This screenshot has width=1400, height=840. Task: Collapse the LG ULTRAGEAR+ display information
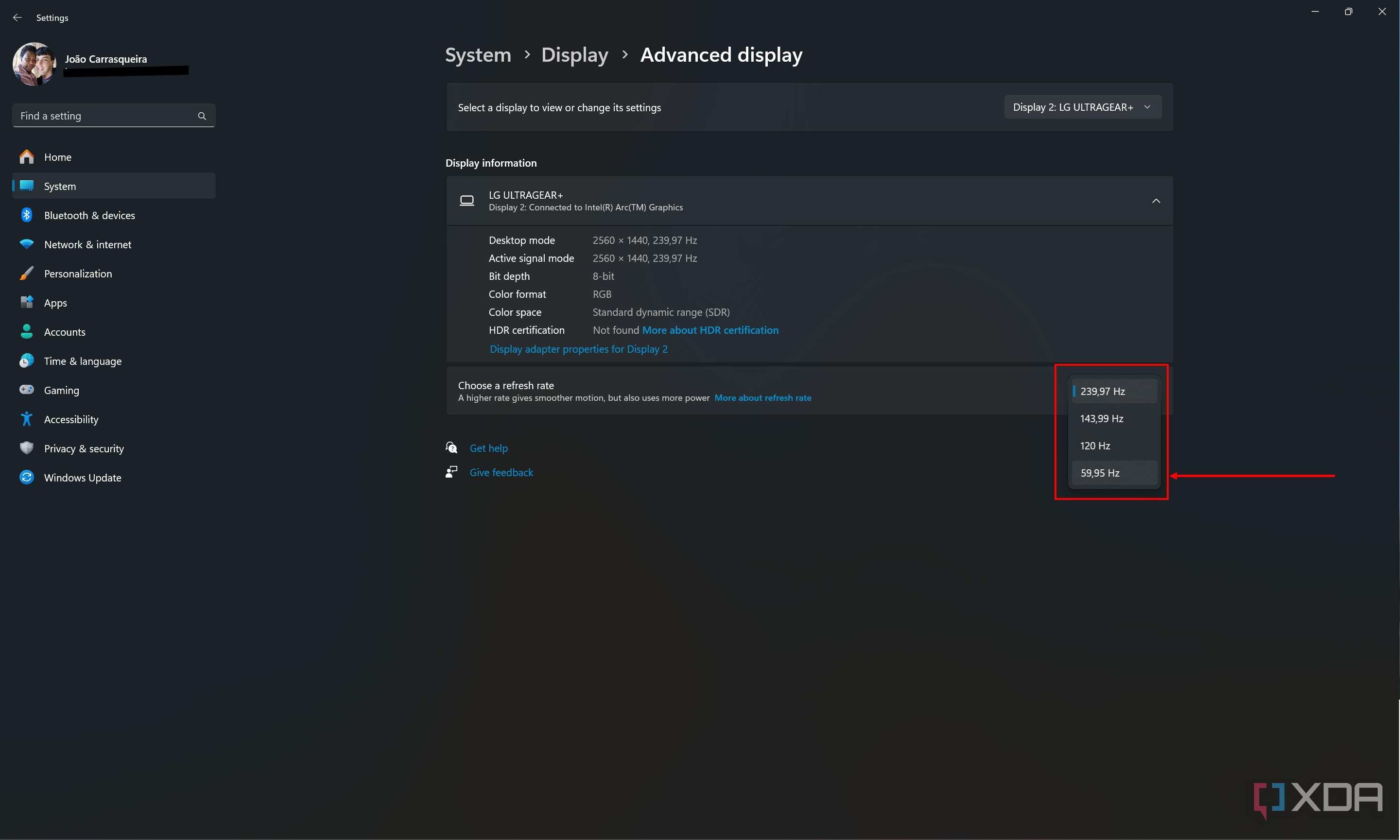coord(1156,201)
